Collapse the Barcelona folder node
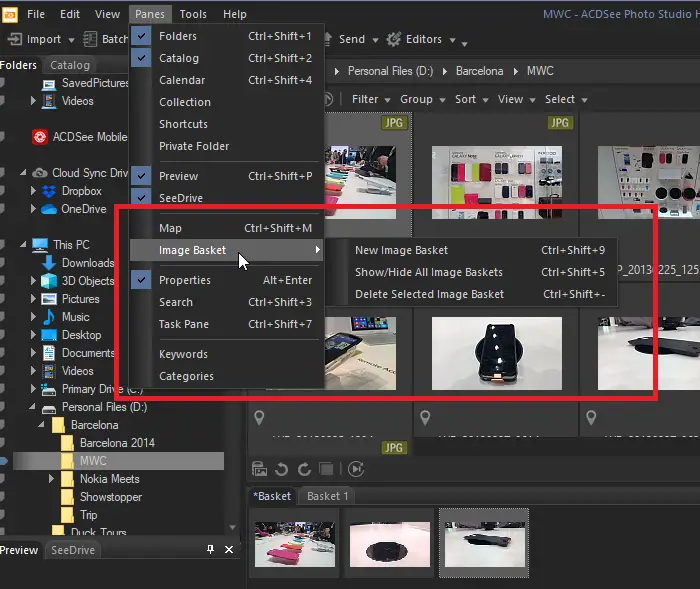 [42, 425]
